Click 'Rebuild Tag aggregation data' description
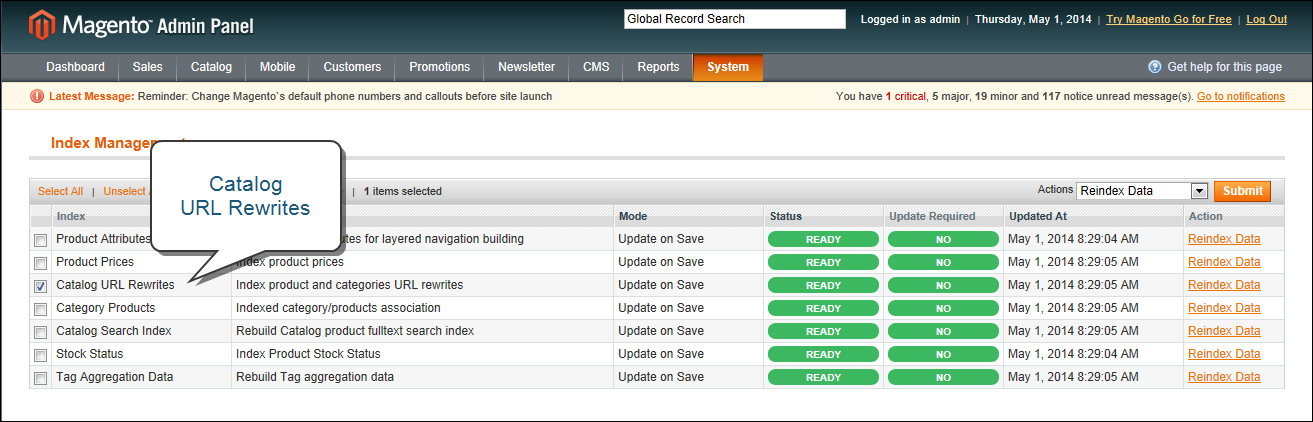1313x422 pixels. pos(315,377)
